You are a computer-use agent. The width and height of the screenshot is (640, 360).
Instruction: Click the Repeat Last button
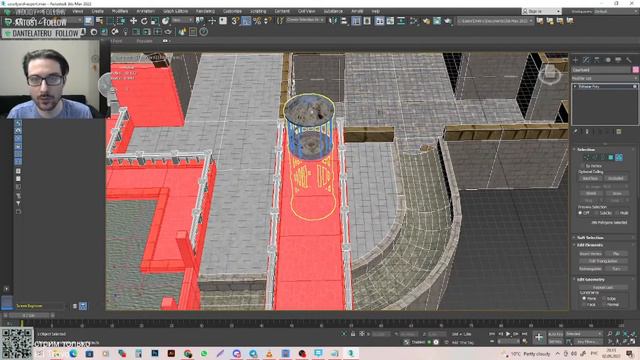click(x=603, y=287)
